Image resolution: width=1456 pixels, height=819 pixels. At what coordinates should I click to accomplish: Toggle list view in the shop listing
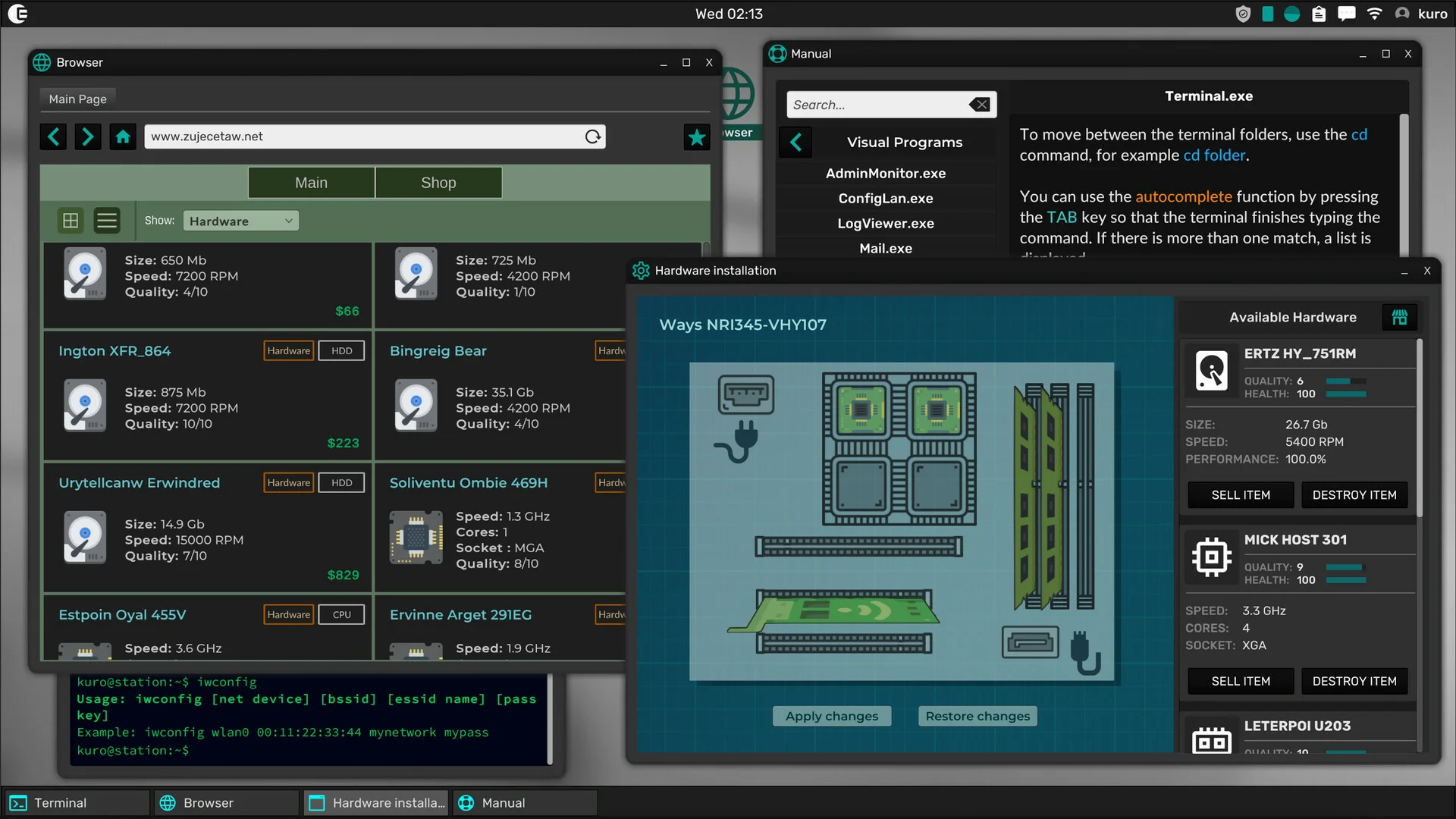[x=106, y=220]
